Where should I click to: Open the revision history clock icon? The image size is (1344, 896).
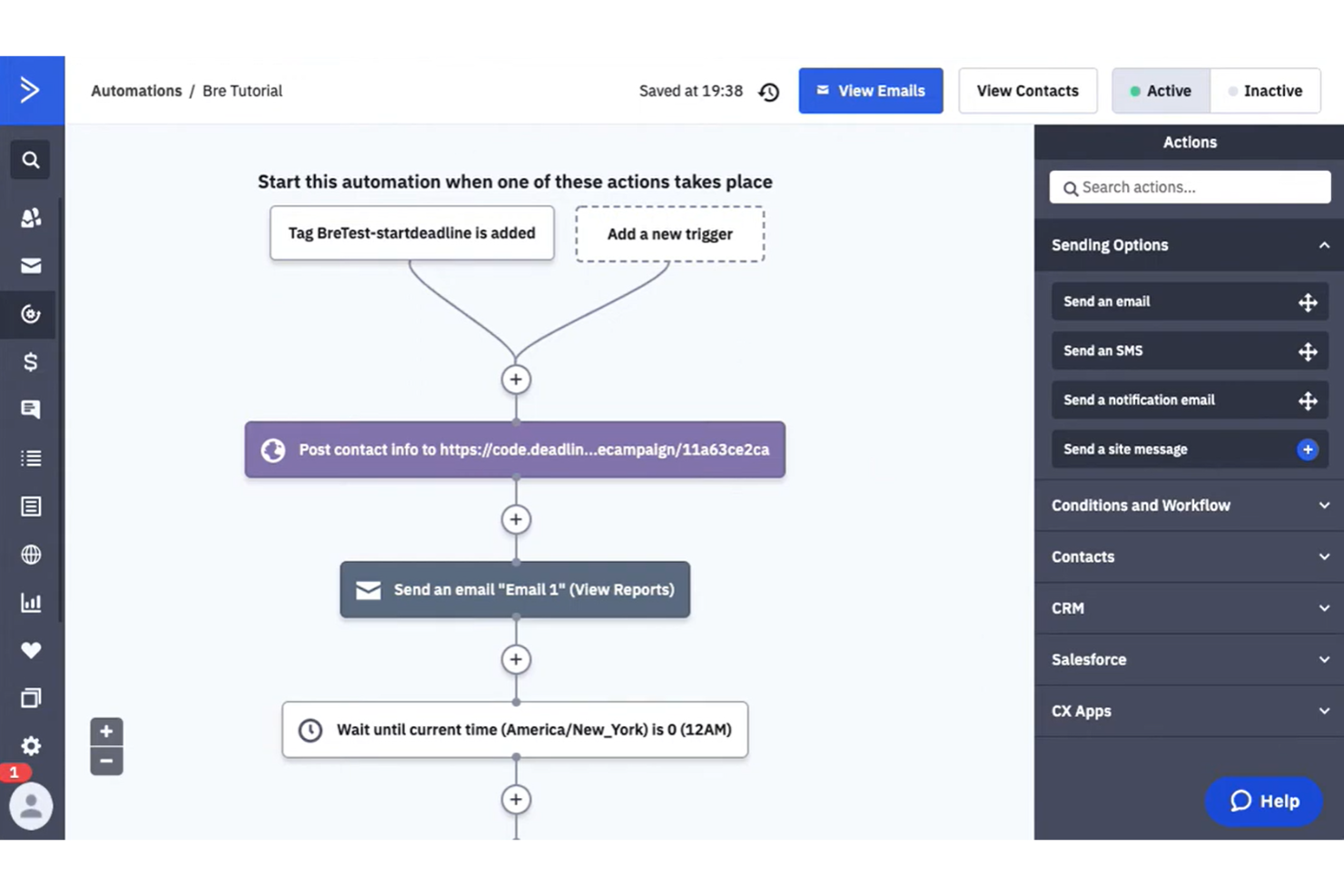click(769, 92)
